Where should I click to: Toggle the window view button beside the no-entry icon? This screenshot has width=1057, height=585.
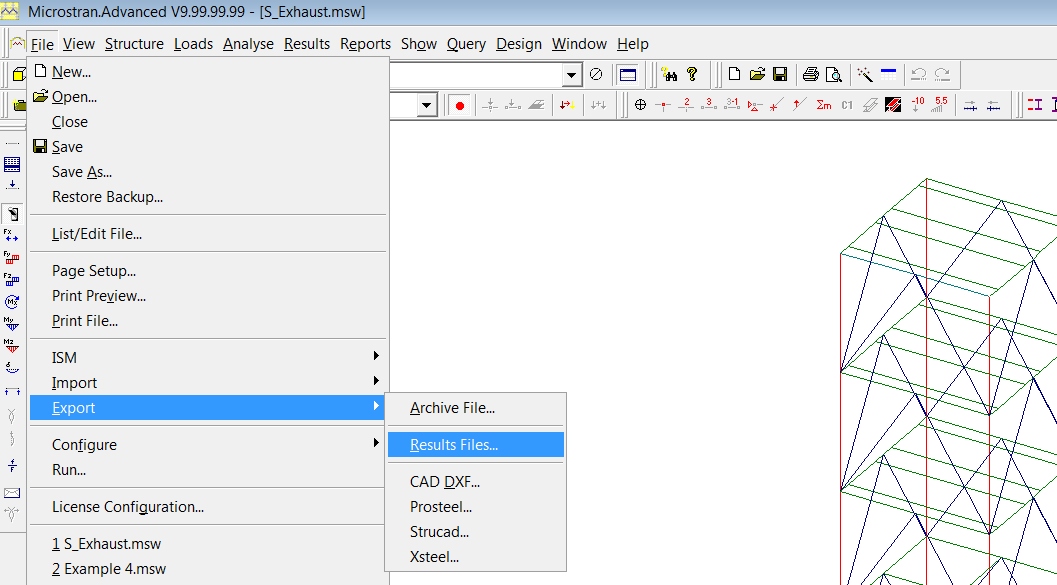click(628, 74)
